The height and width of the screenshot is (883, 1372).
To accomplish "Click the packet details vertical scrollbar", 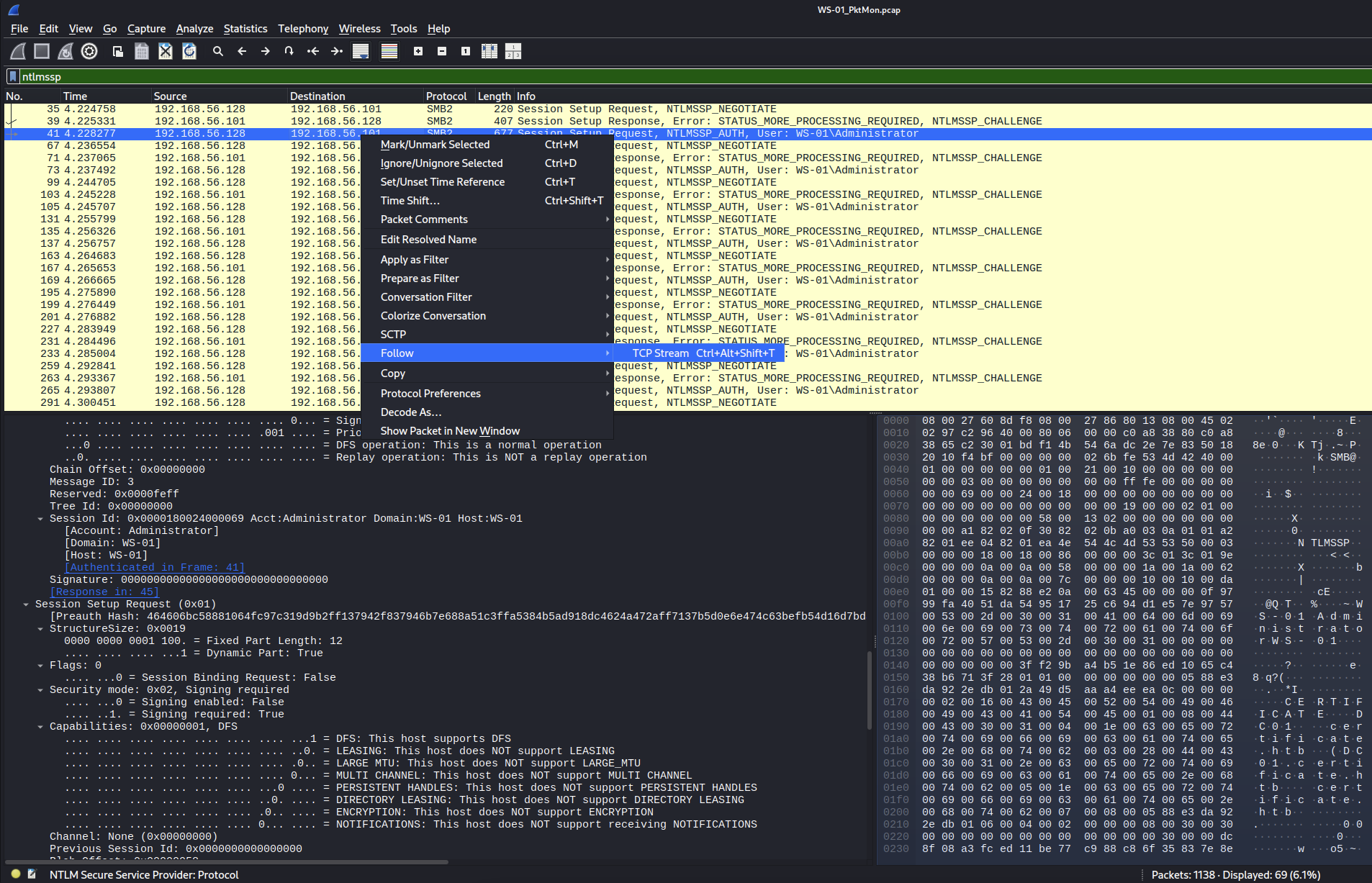I will pos(869,691).
